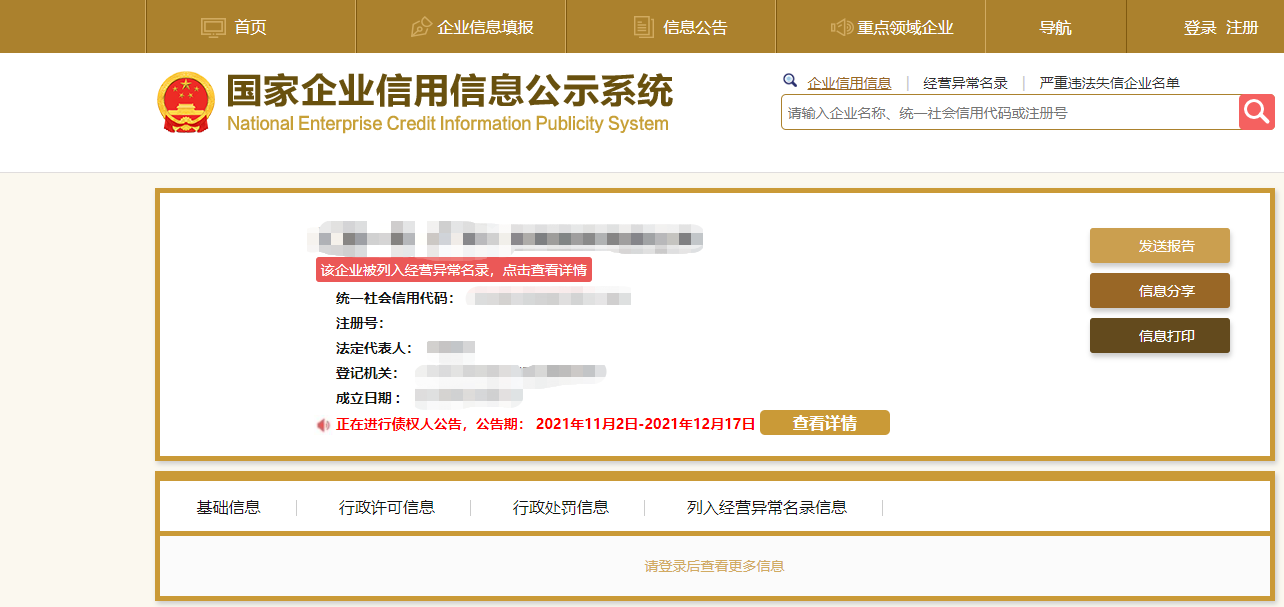Select the 企业信用信息 search category
Screen dimensions: 1284x607
point(849,83)
